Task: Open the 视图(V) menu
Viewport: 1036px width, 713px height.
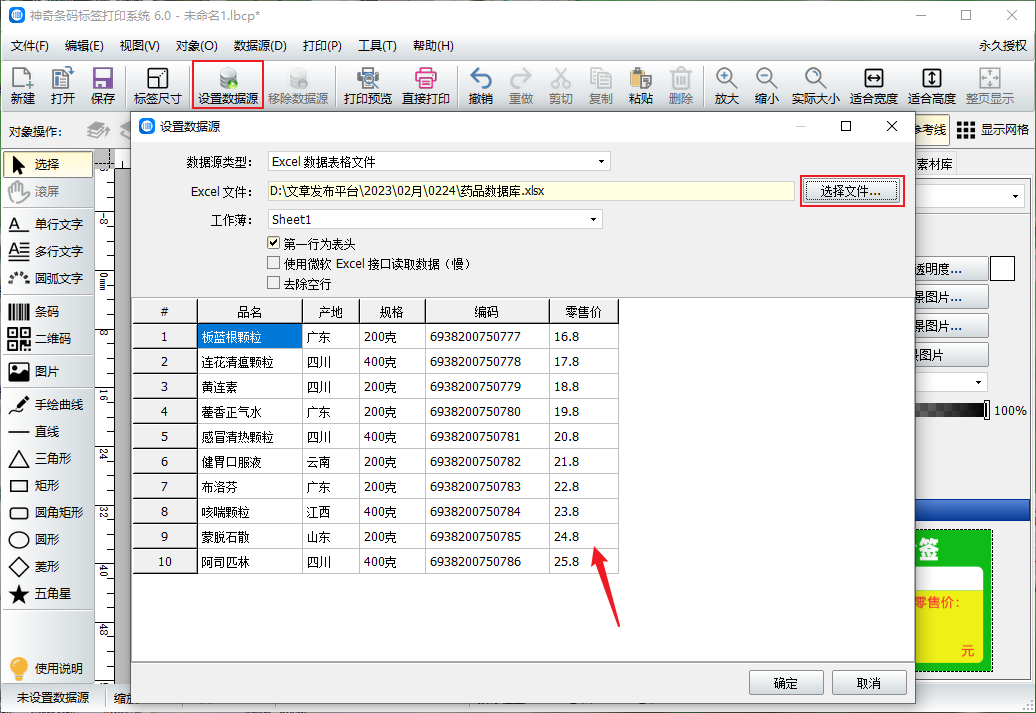Action: click(139, 46)
